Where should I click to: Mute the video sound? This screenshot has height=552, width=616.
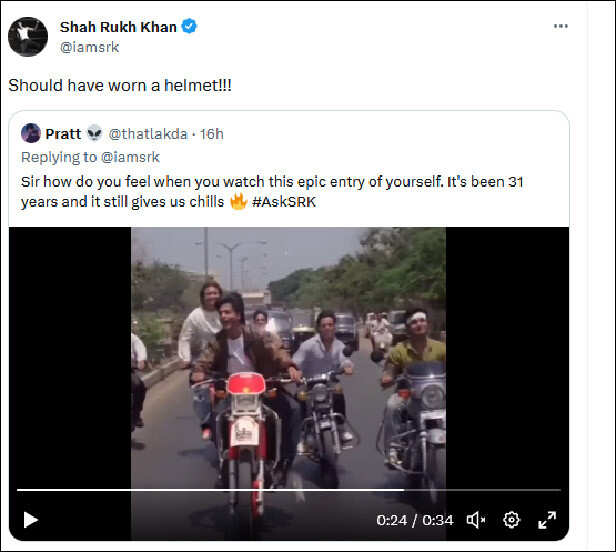(476, 519)
